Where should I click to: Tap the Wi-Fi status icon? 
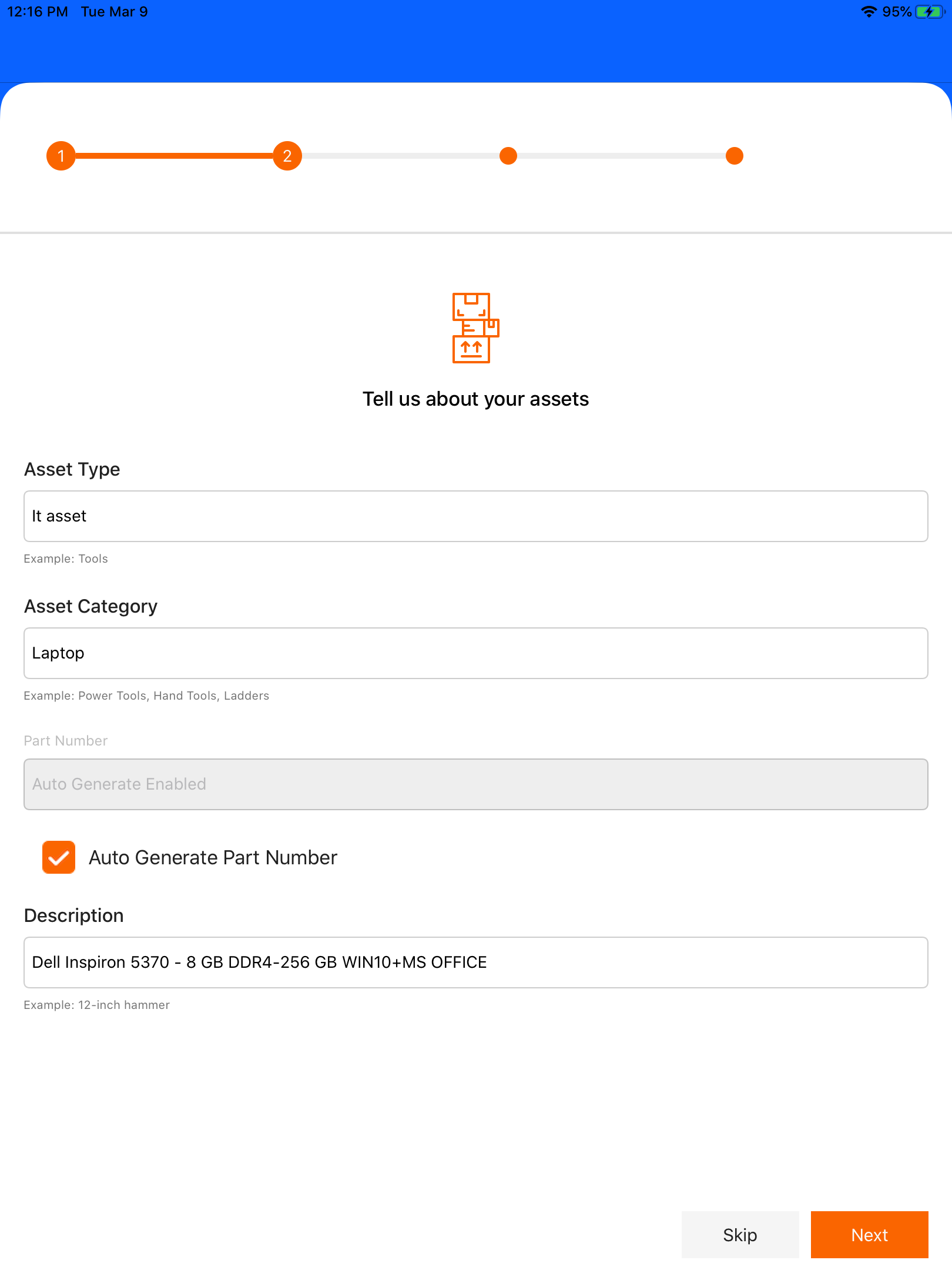pos(869,12)
